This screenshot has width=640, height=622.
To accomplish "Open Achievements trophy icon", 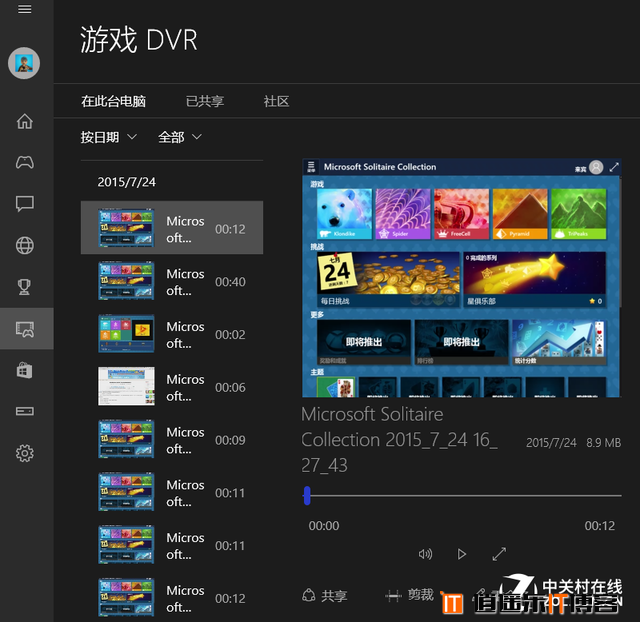I will [x=24, y=287].
